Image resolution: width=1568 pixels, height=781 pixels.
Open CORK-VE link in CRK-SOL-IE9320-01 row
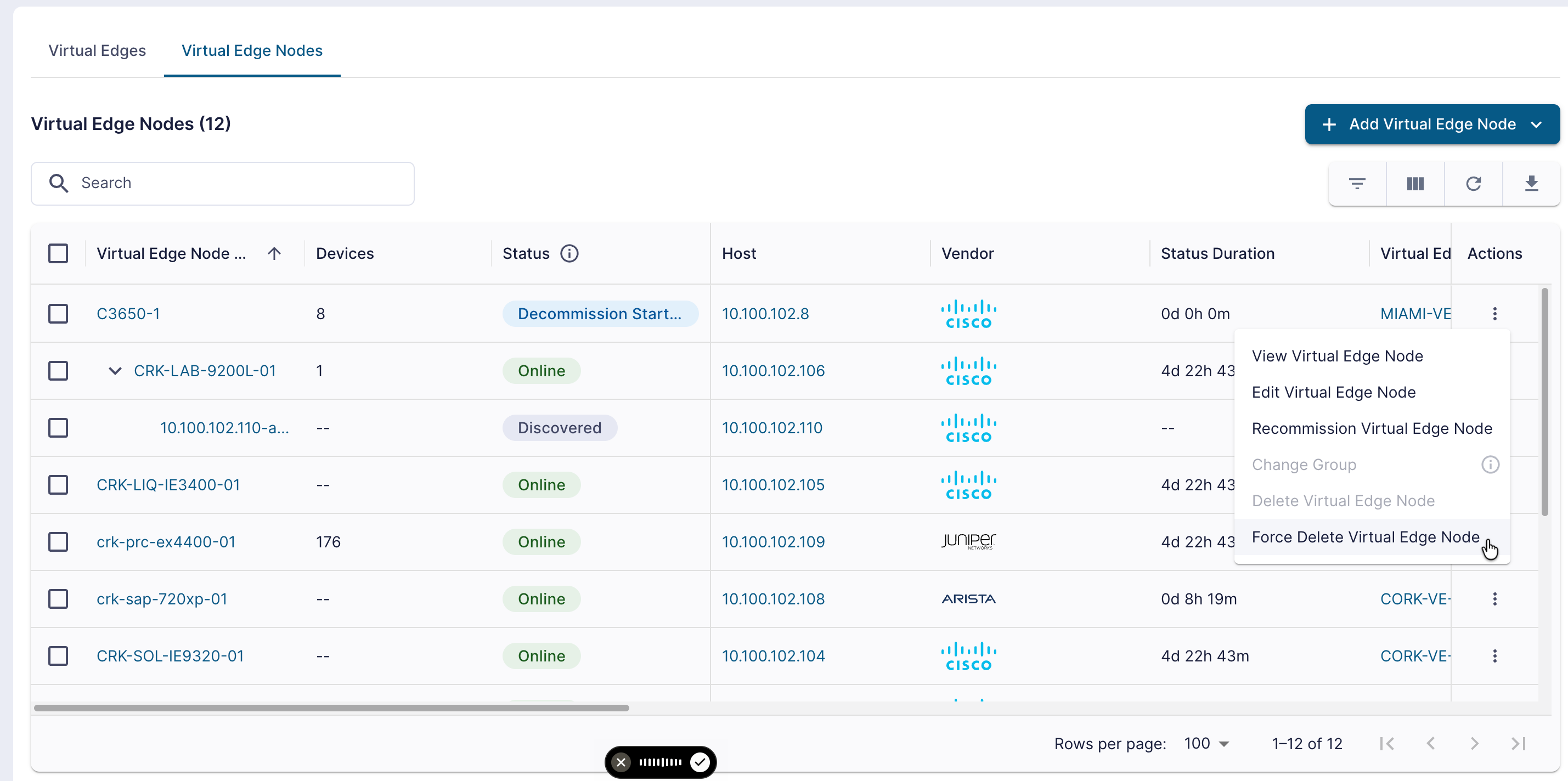point(1415,655)
